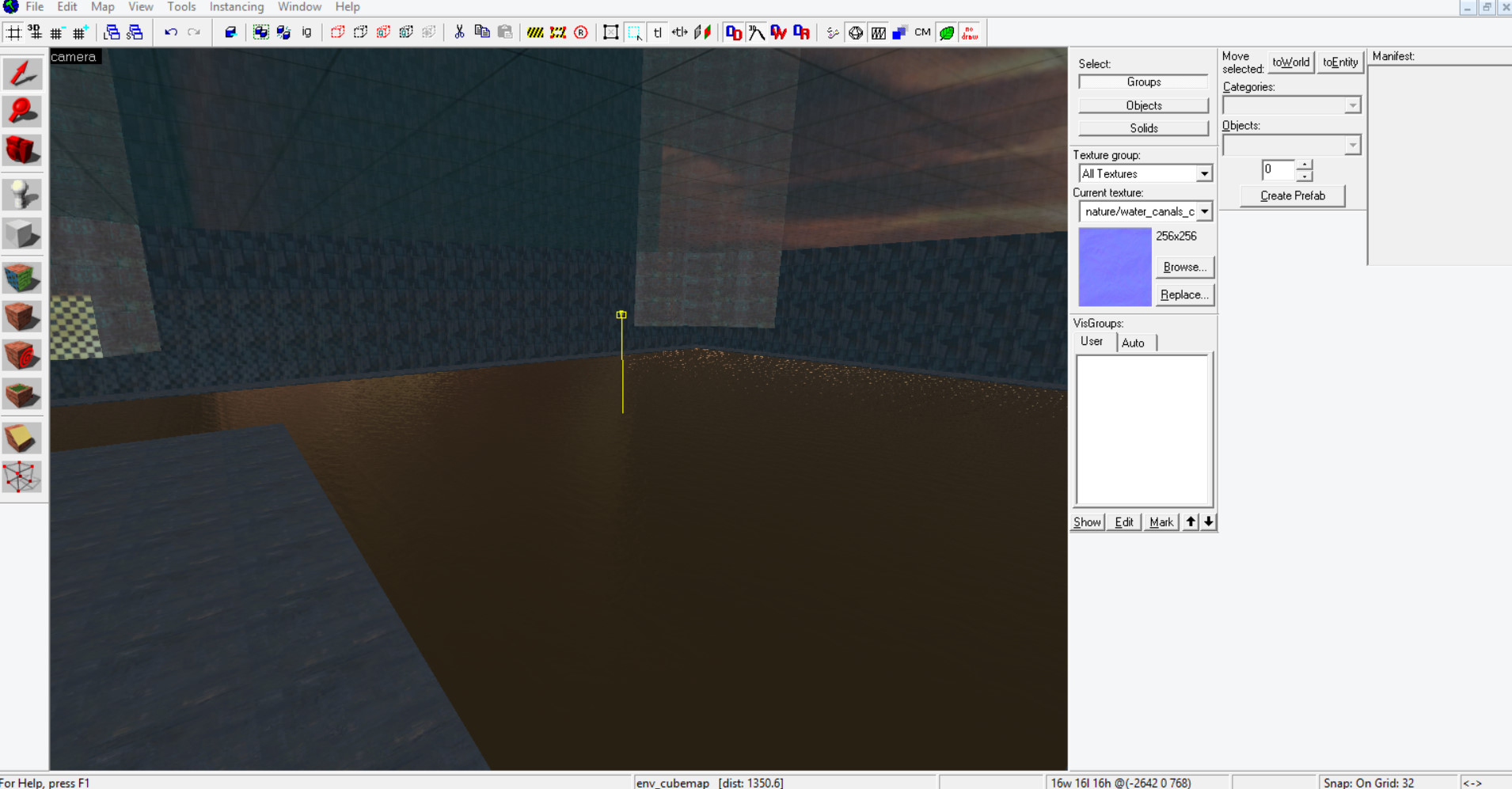Expand the Texture group dropdown
Screen dimensions: 1512x789
point(1203,174)
